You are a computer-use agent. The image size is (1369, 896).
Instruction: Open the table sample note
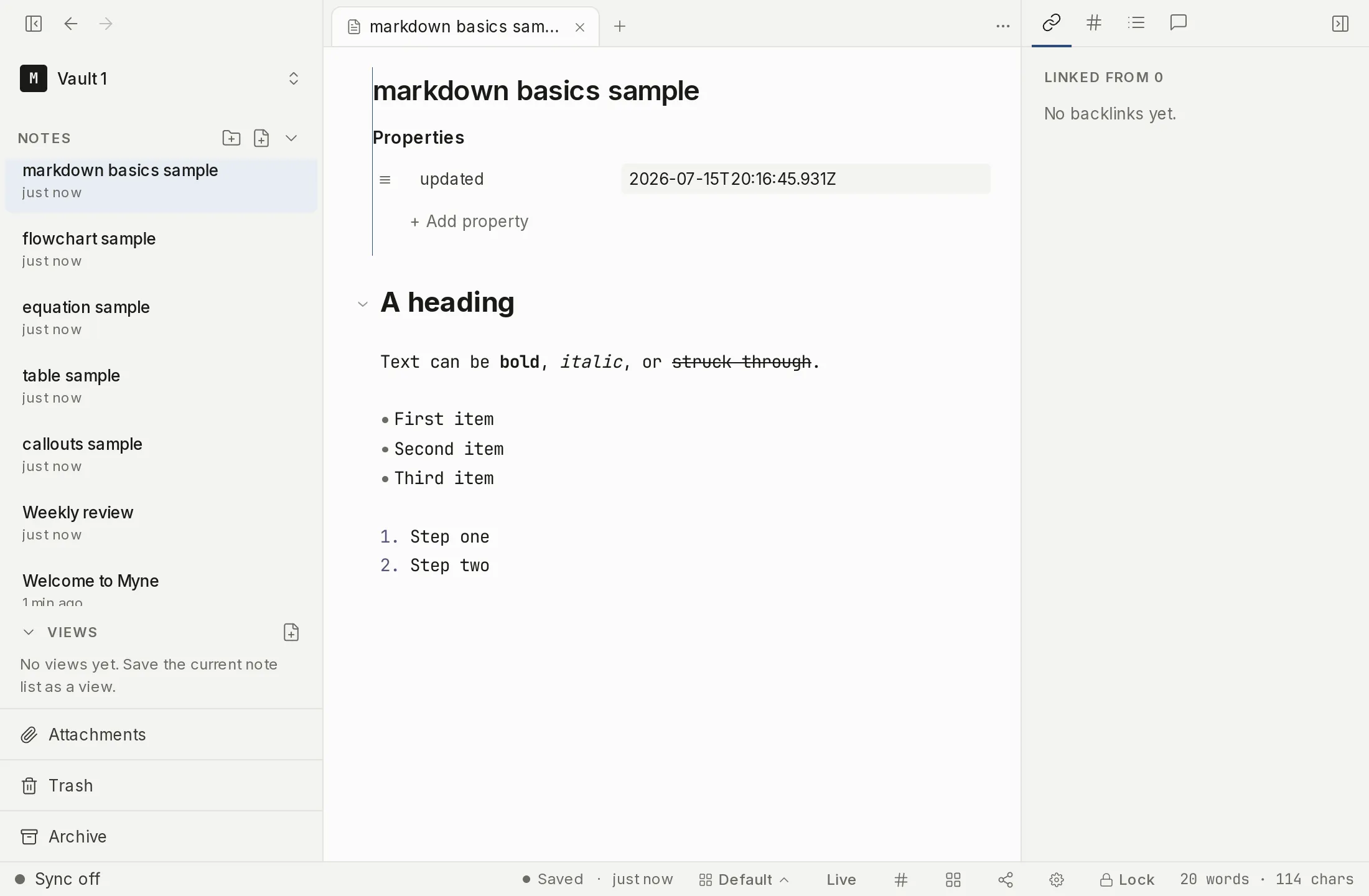[x=161, y=386]
